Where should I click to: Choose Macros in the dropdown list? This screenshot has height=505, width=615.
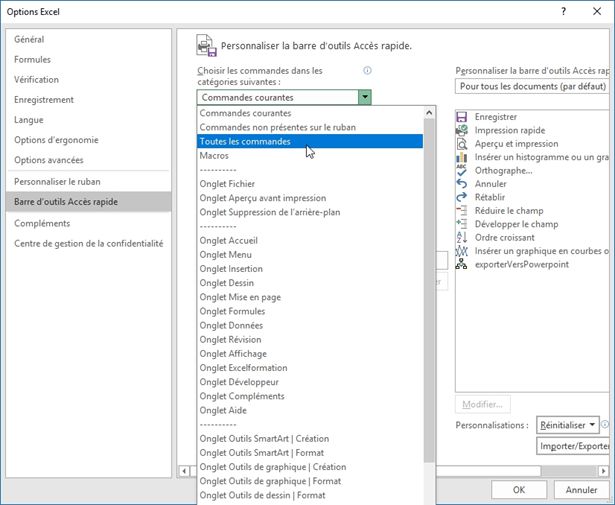(310, 156)
